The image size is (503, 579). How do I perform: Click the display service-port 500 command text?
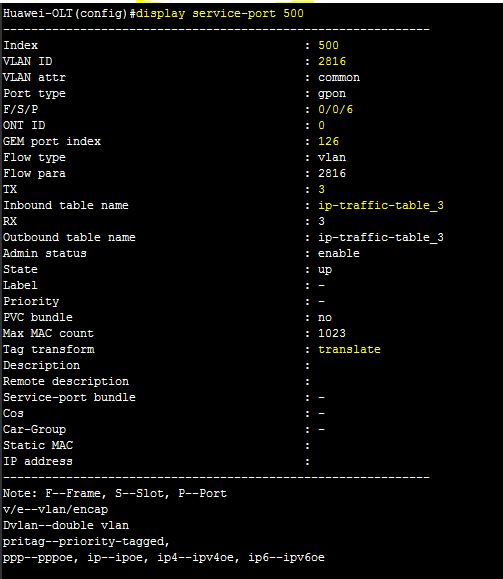point(220,14)
